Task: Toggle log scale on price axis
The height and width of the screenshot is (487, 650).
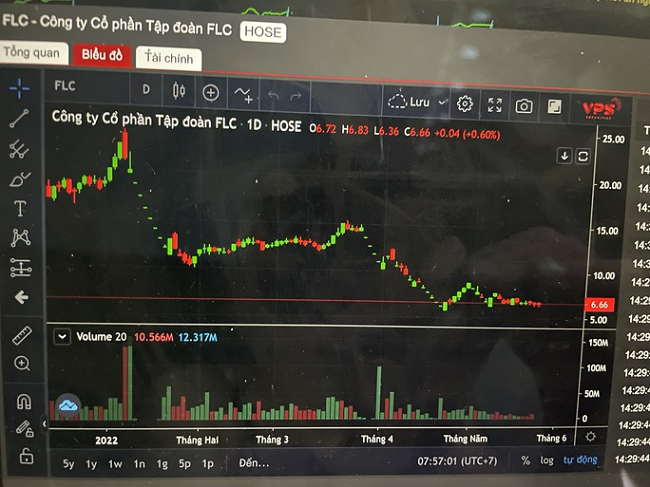Action: click(546, 460)
